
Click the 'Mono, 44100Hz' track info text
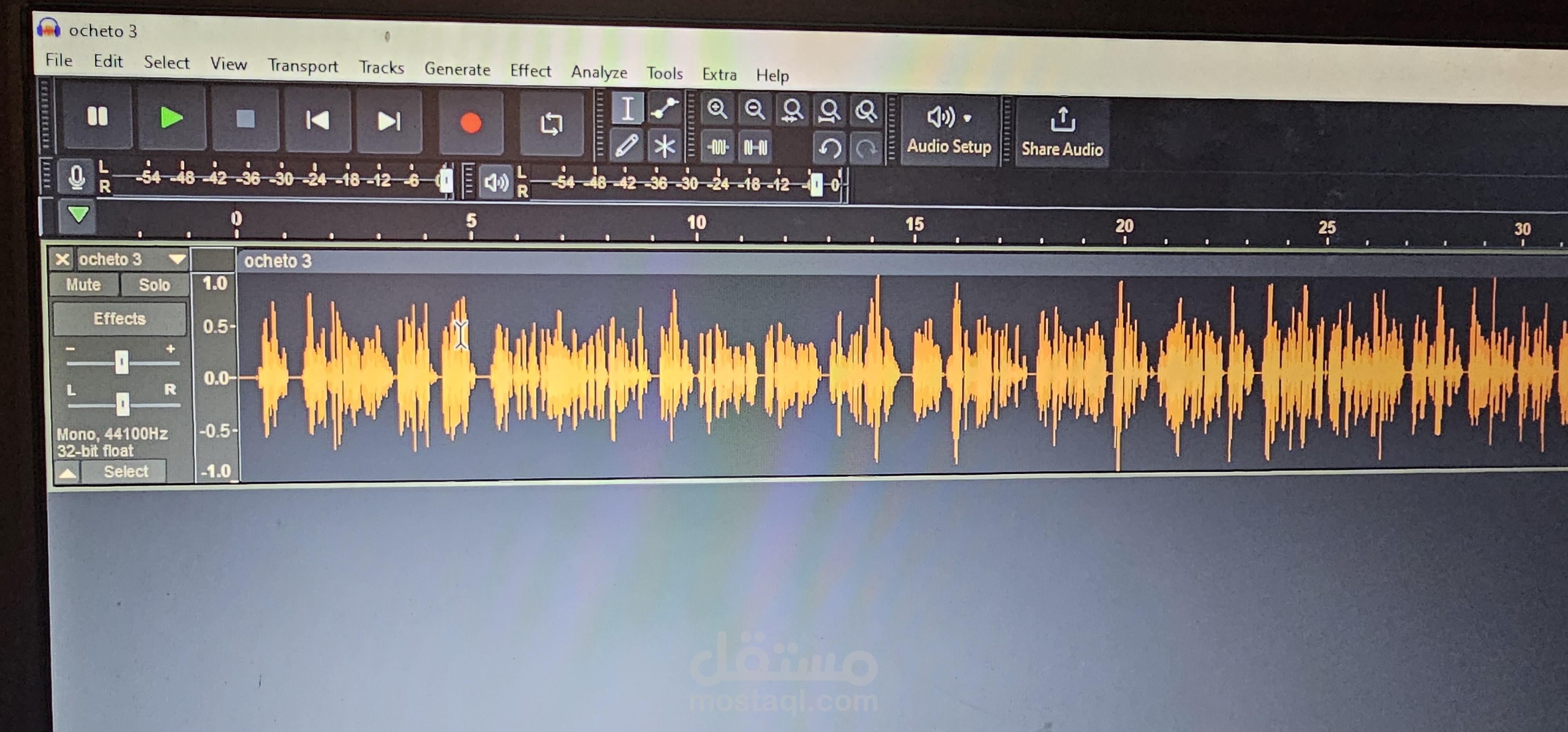[112, 434]
